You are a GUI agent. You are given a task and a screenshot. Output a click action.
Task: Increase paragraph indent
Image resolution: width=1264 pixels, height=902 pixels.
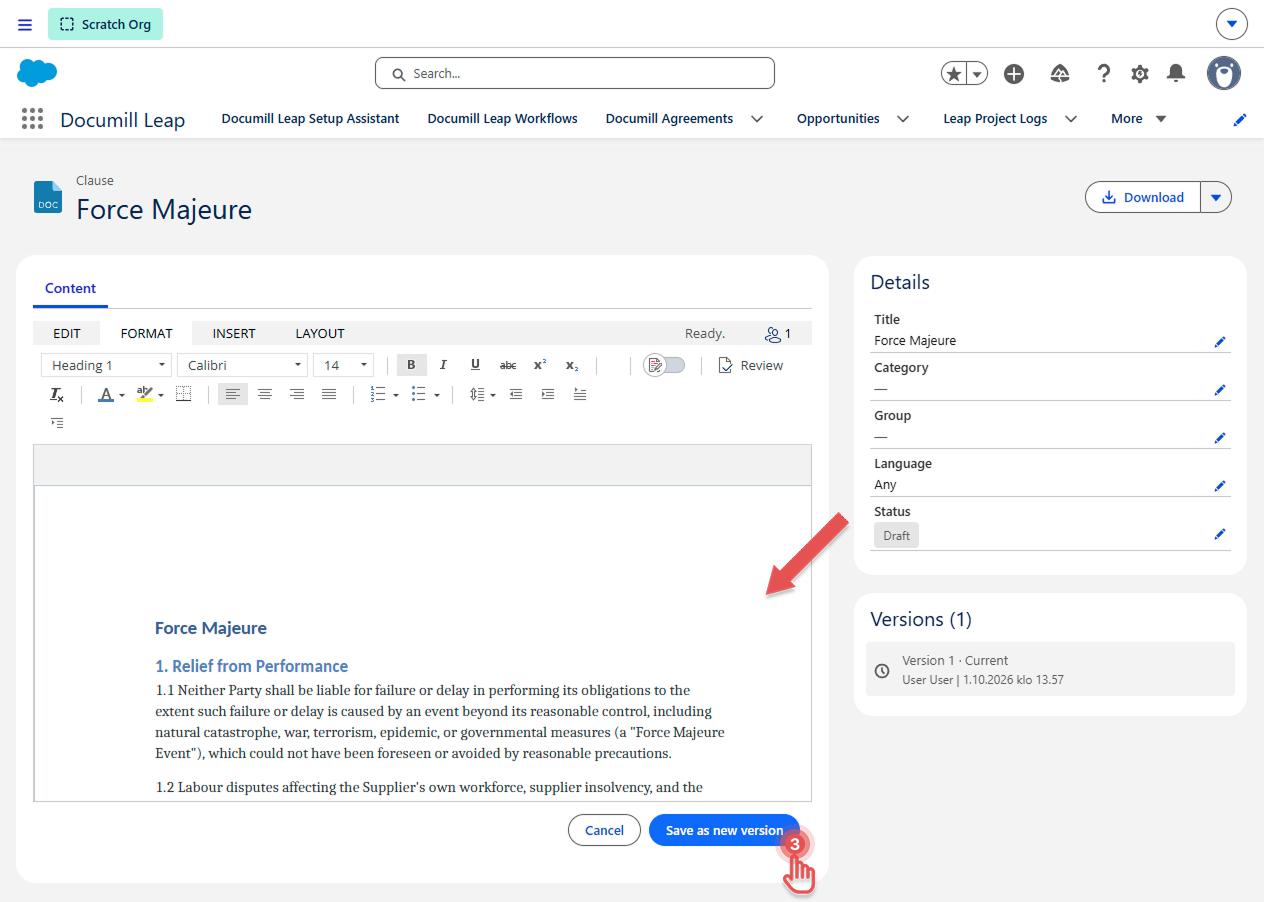click(548, 394)
